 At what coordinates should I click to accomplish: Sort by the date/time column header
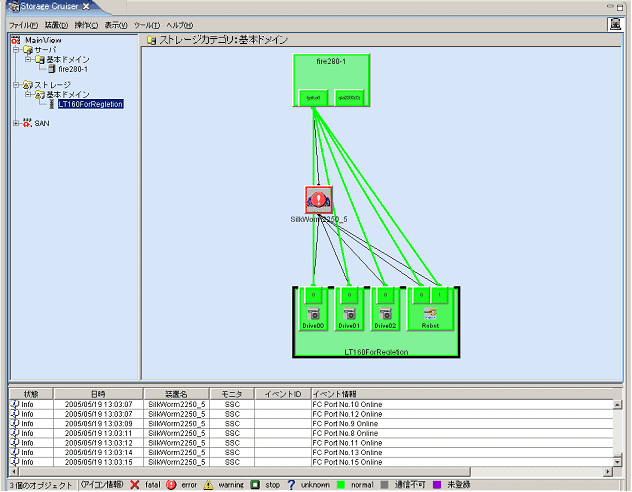point(98,394)
